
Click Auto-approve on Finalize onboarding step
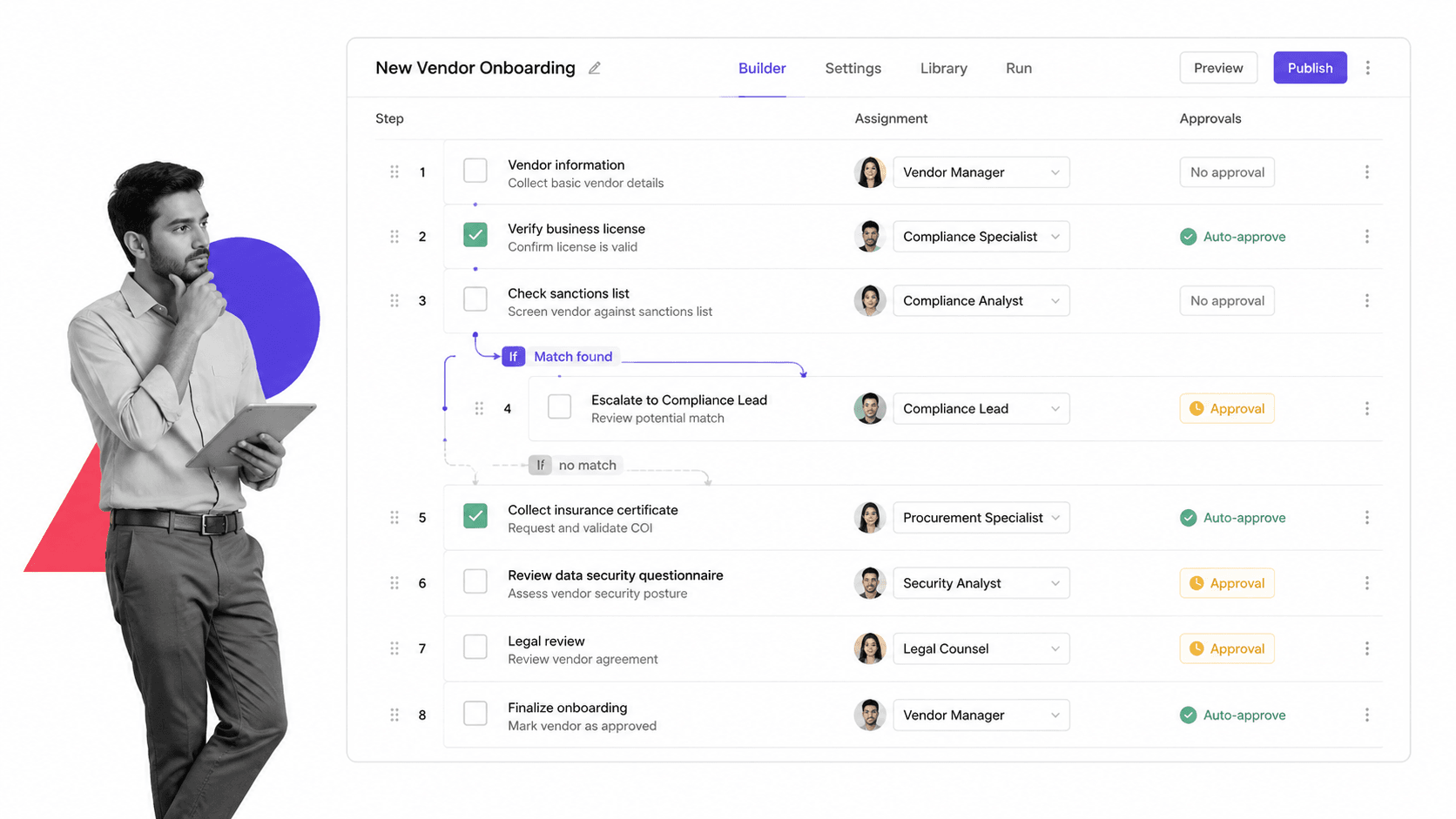coord(1233,715)
